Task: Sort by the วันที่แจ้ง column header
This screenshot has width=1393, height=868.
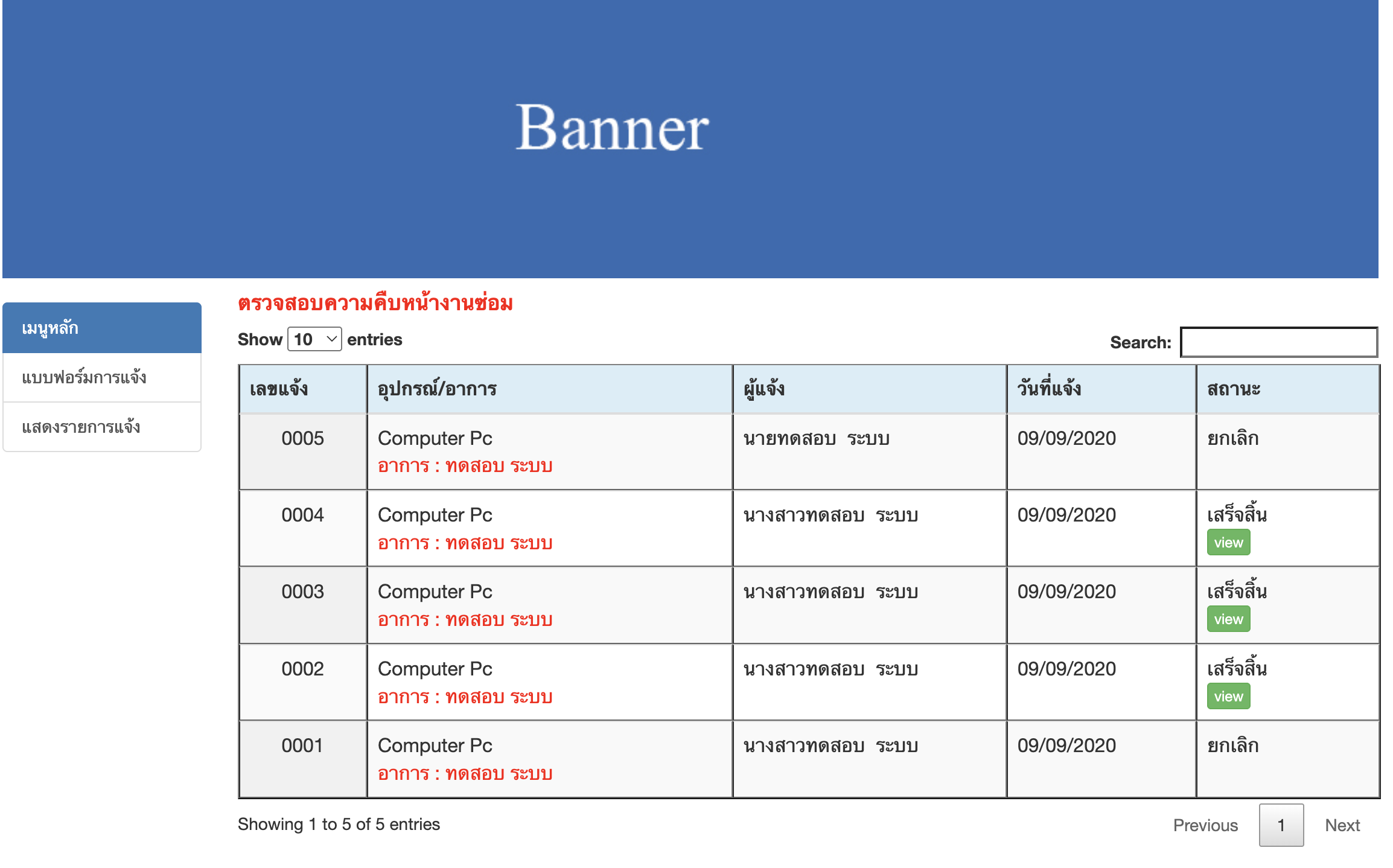Action: pos(1049,389)
